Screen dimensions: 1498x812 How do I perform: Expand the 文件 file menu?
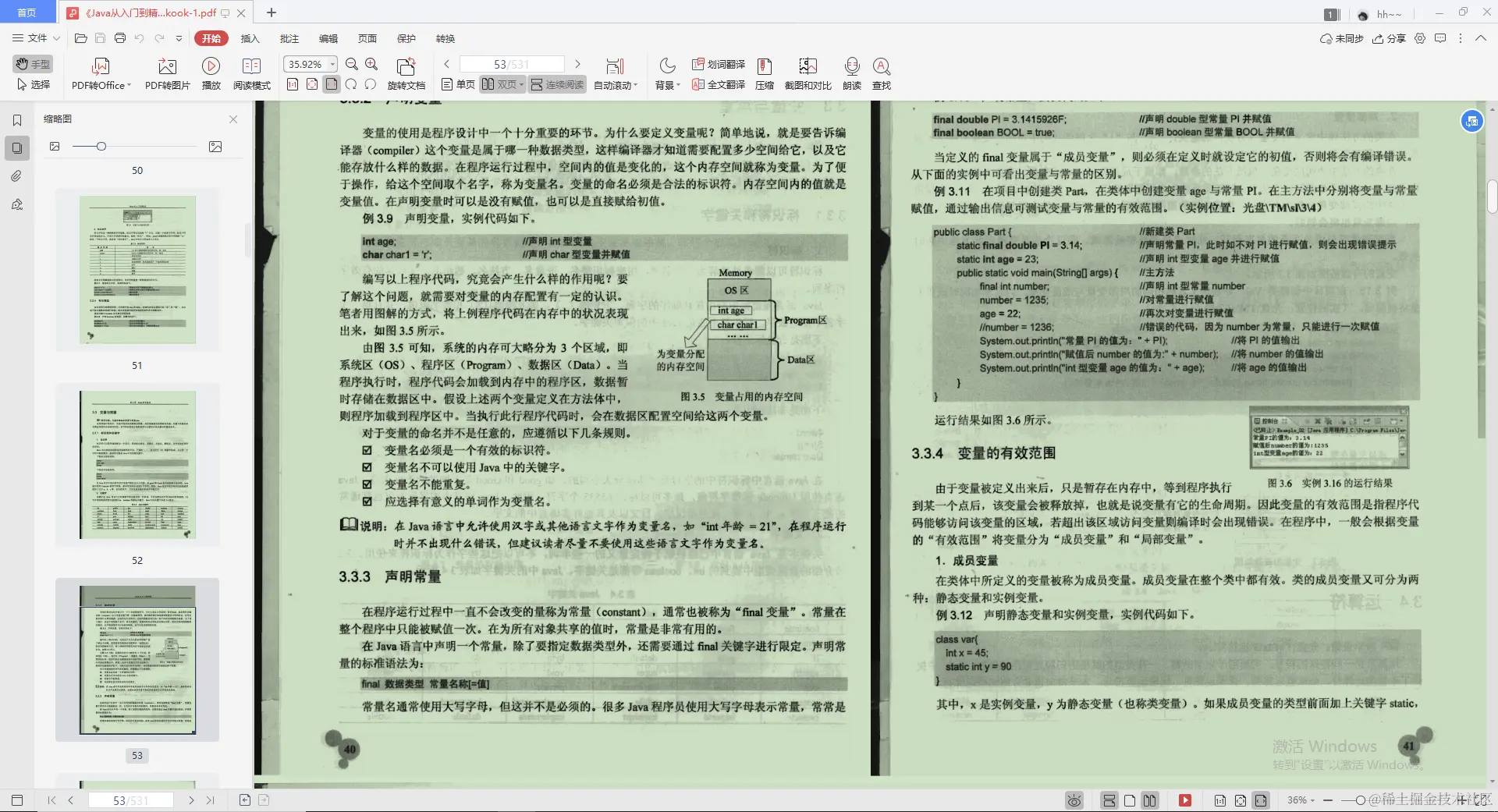(34, 37)
